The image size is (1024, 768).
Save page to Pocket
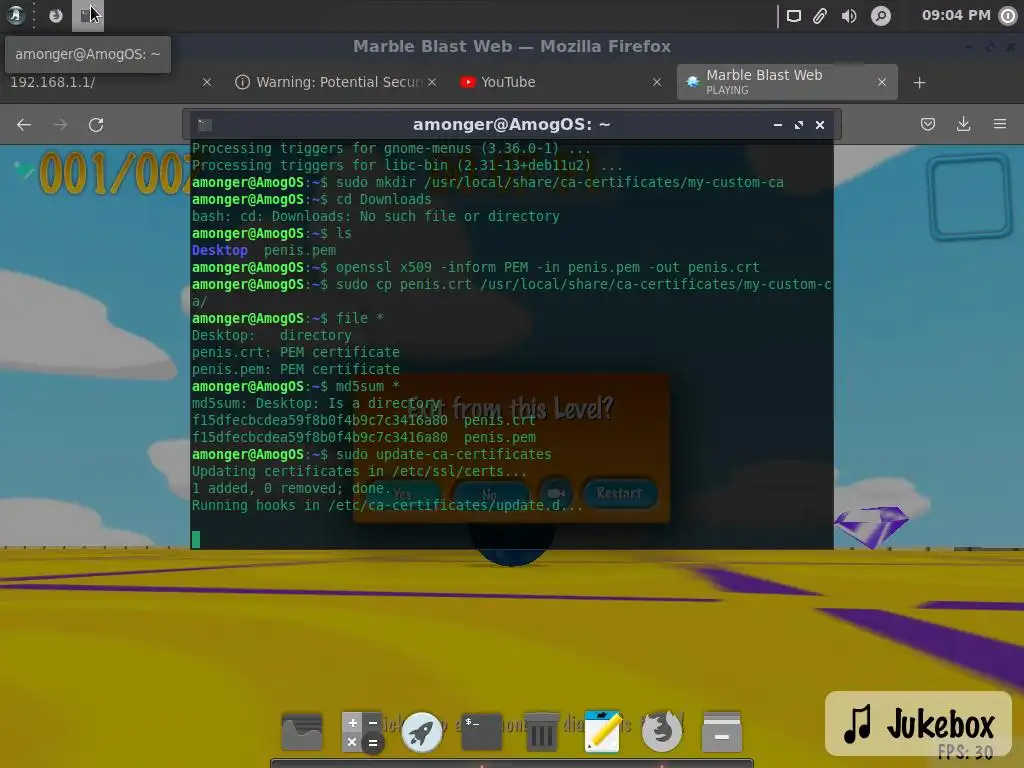[928, 124]
